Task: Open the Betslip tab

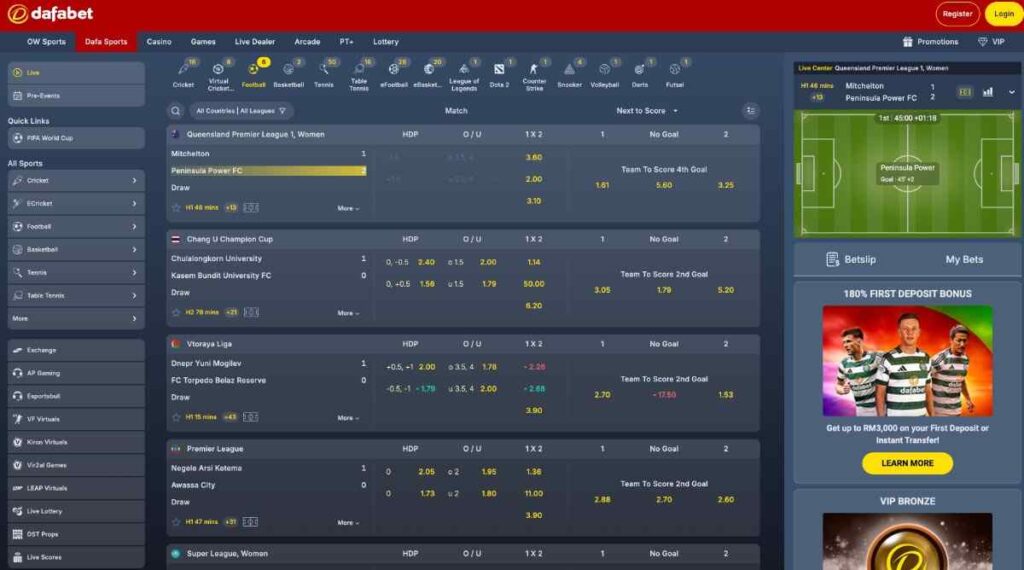Action: tap(851, 260)
